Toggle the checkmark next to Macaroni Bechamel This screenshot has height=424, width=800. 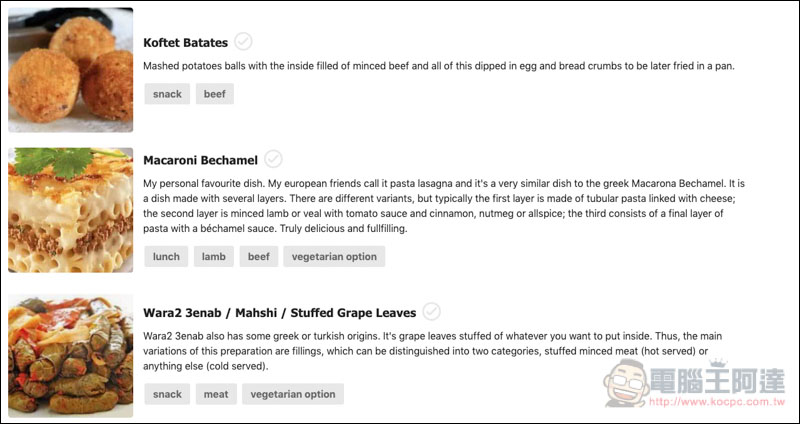coord(273,159)
